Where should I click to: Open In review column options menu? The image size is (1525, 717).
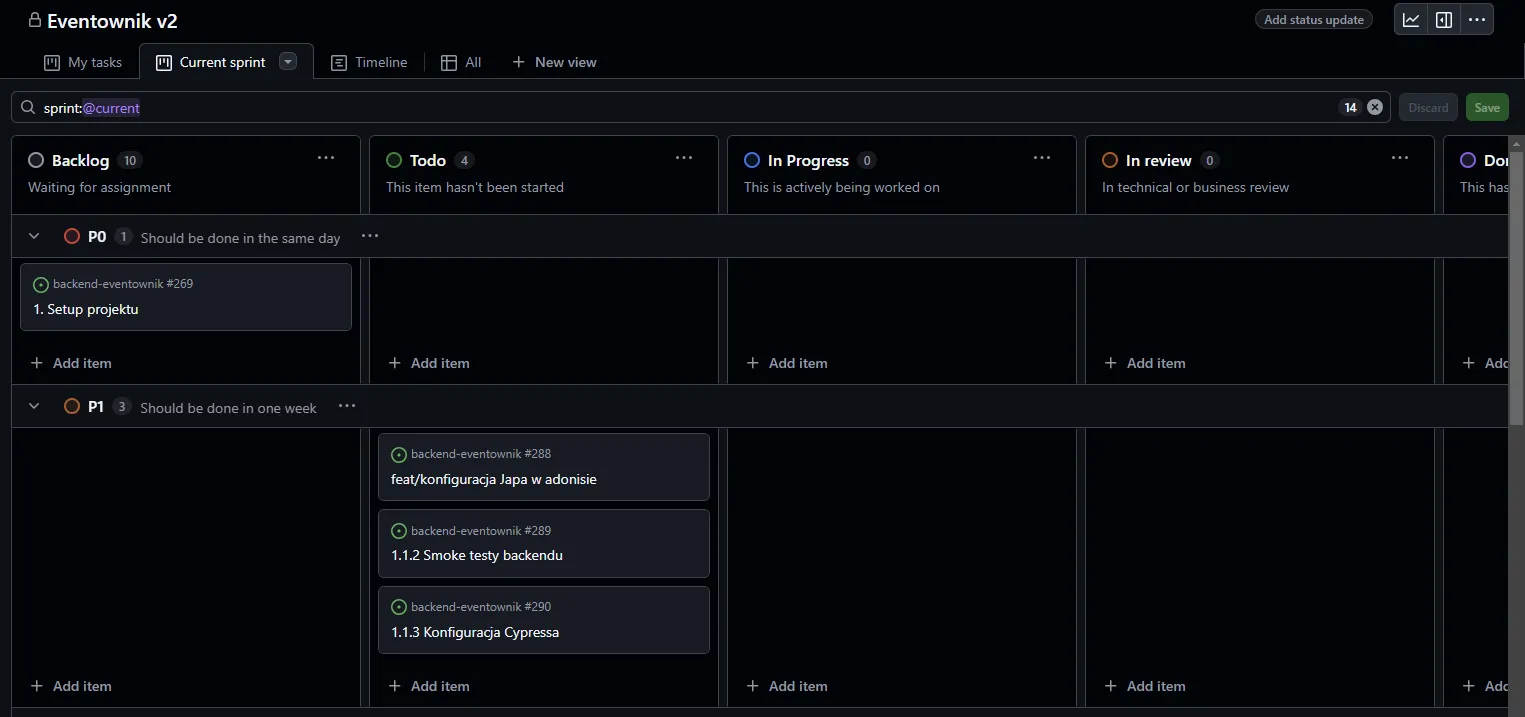coord(1400,159)
